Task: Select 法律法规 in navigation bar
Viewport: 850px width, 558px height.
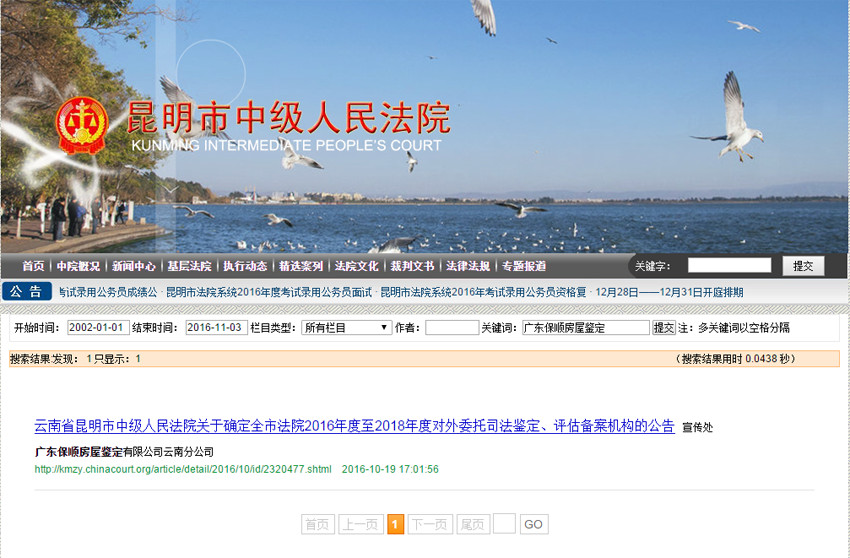Action: coord(467,266)
